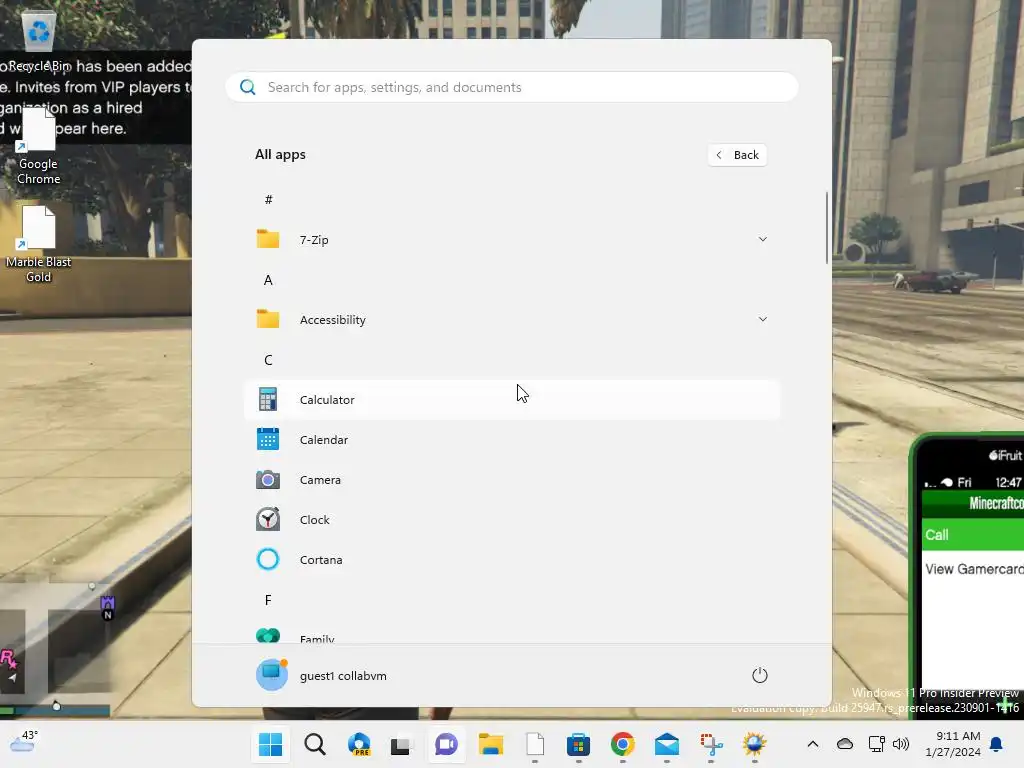Open Snipping Tool from taskbar
The height and width of the screenshot is (768, 1024).
[711, 744]
